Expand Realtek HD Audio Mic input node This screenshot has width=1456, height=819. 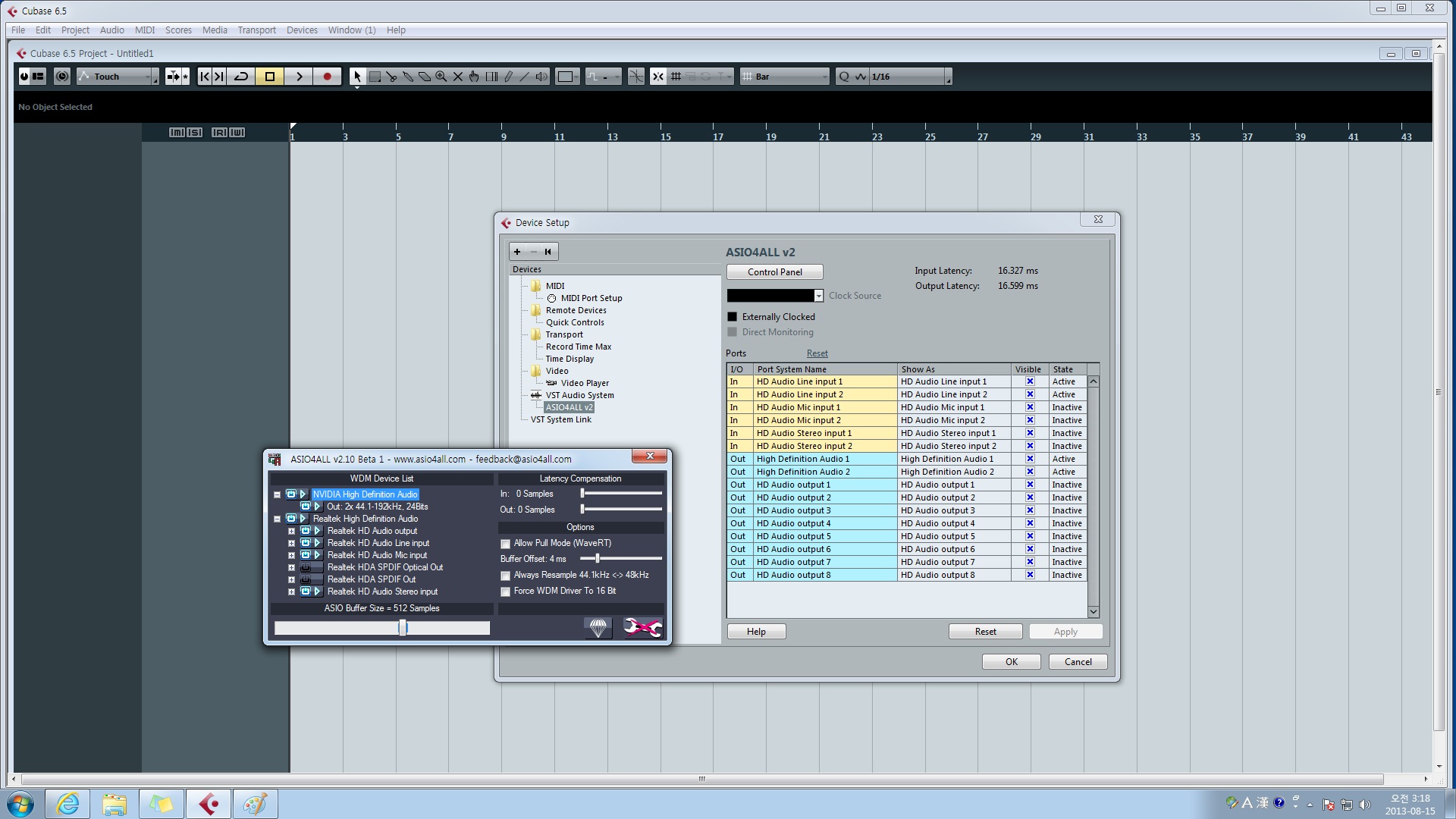(x=291, y=555)
